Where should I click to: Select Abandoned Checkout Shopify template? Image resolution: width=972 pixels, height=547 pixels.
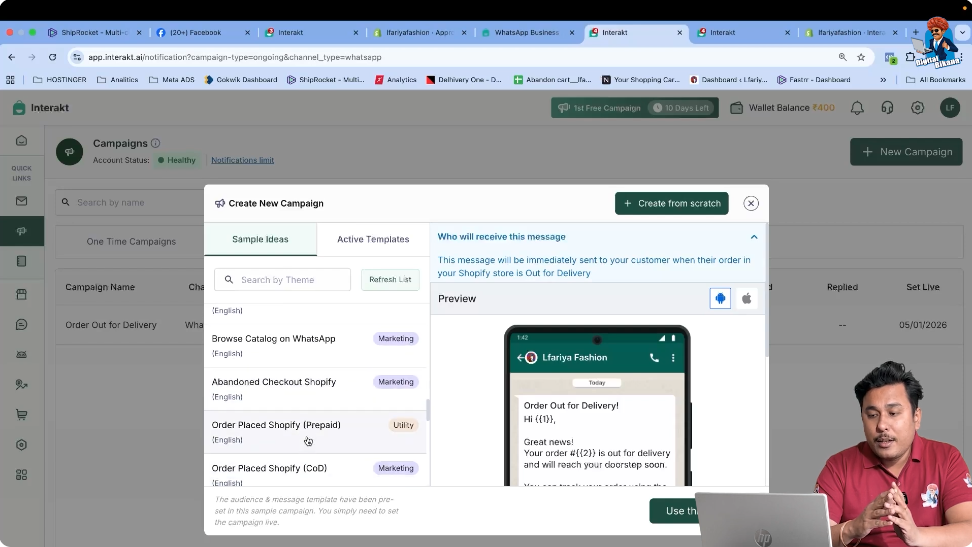coord(315,389)
